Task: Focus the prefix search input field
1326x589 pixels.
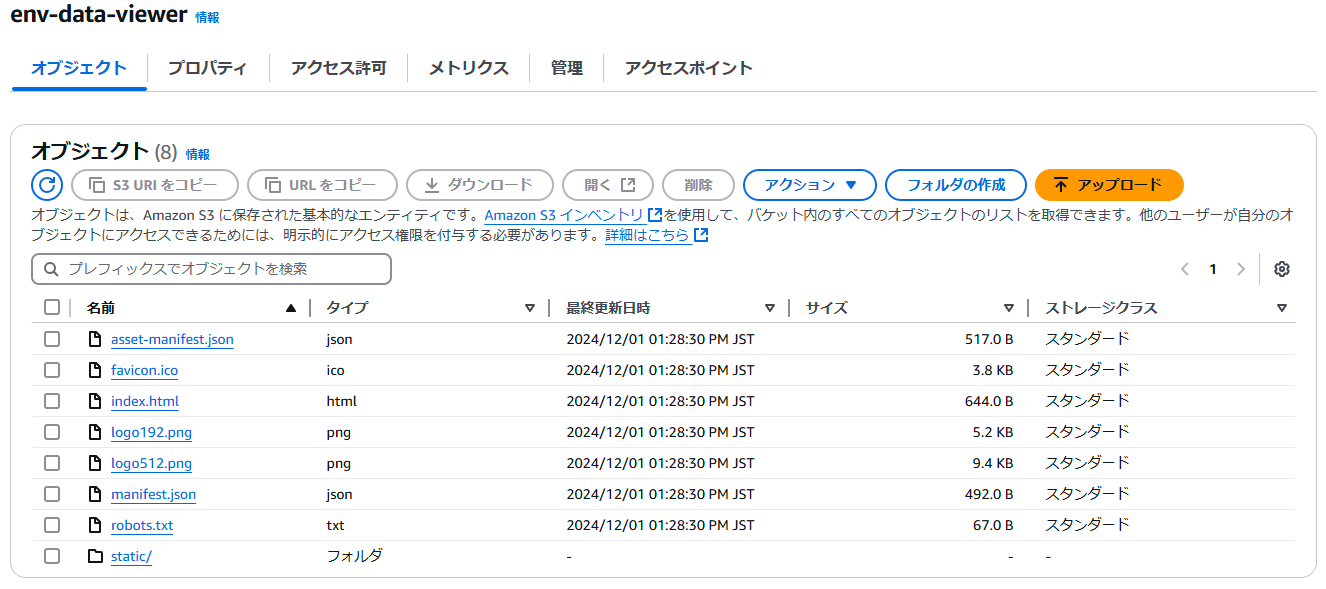Action: pos(211,269)
